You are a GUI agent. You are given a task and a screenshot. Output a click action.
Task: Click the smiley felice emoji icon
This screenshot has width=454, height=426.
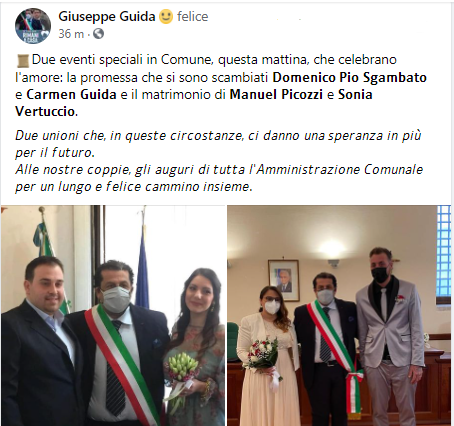166,16
